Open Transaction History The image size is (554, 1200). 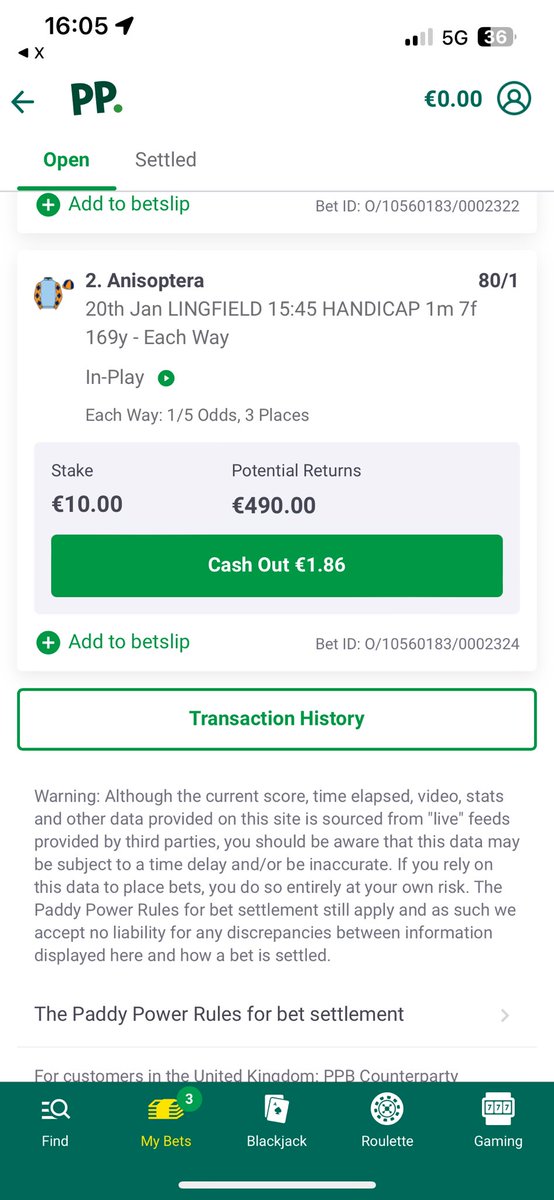[x=277, y=719]
